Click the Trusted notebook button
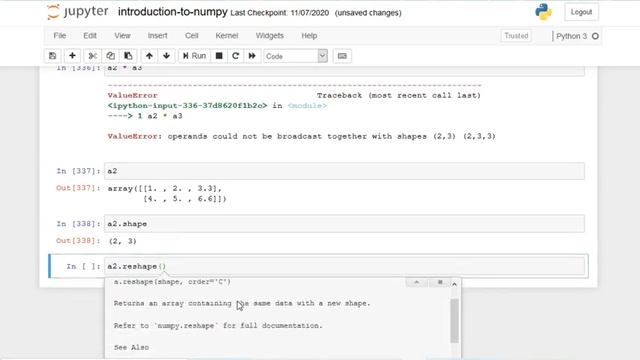This screenshot has width=640, height=360. click(x=516, y=36)
